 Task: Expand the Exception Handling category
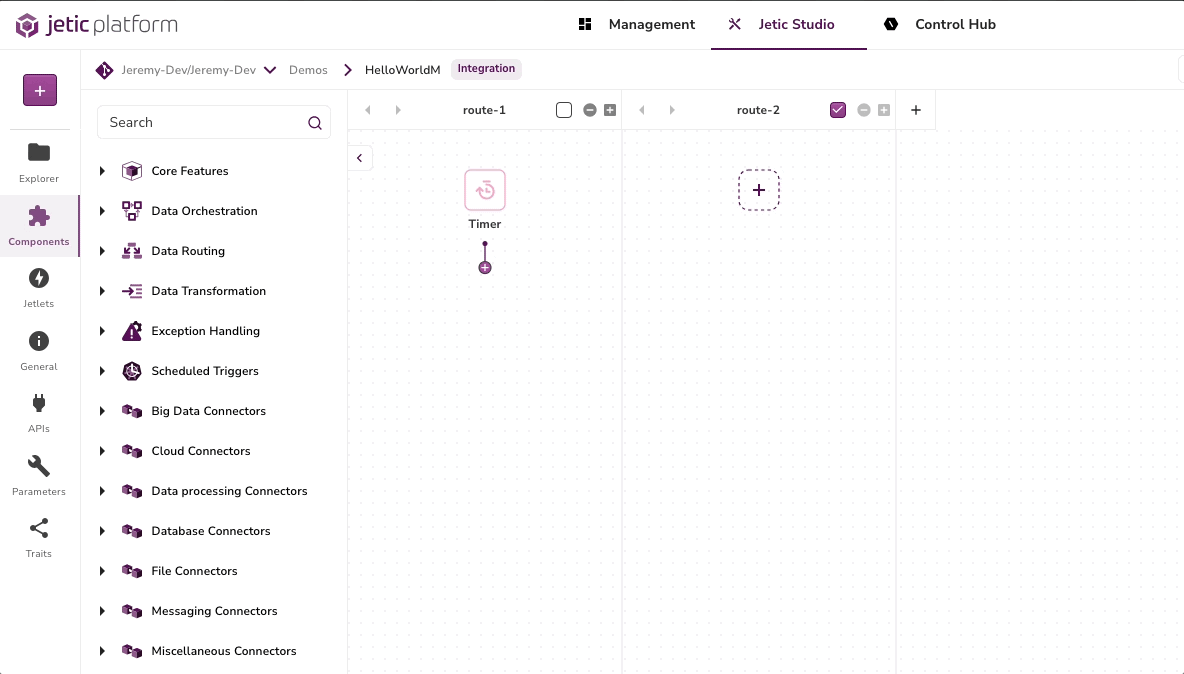(x=102, y=331)
